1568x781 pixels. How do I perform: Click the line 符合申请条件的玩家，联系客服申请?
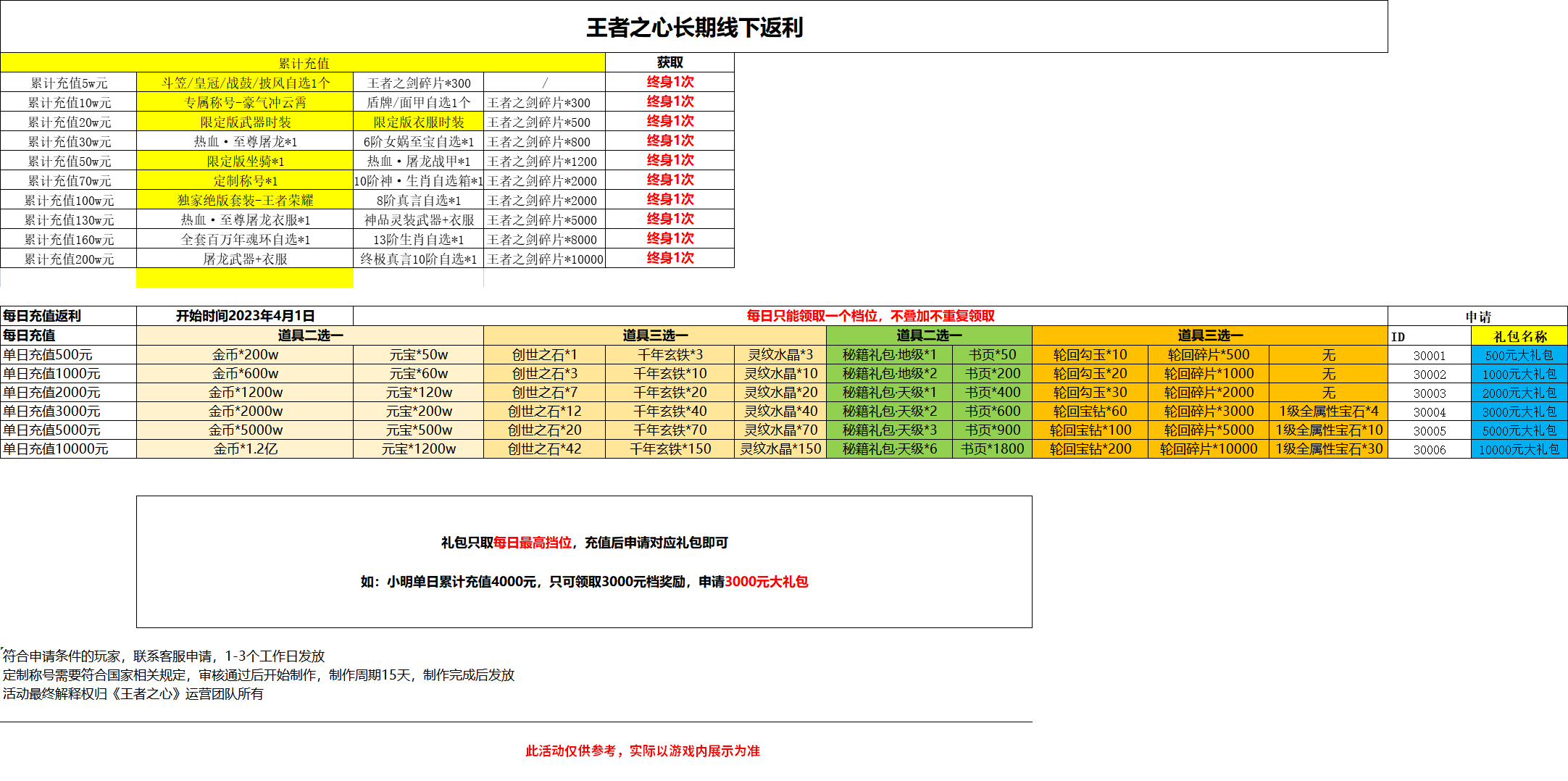[x=164, y=656]
